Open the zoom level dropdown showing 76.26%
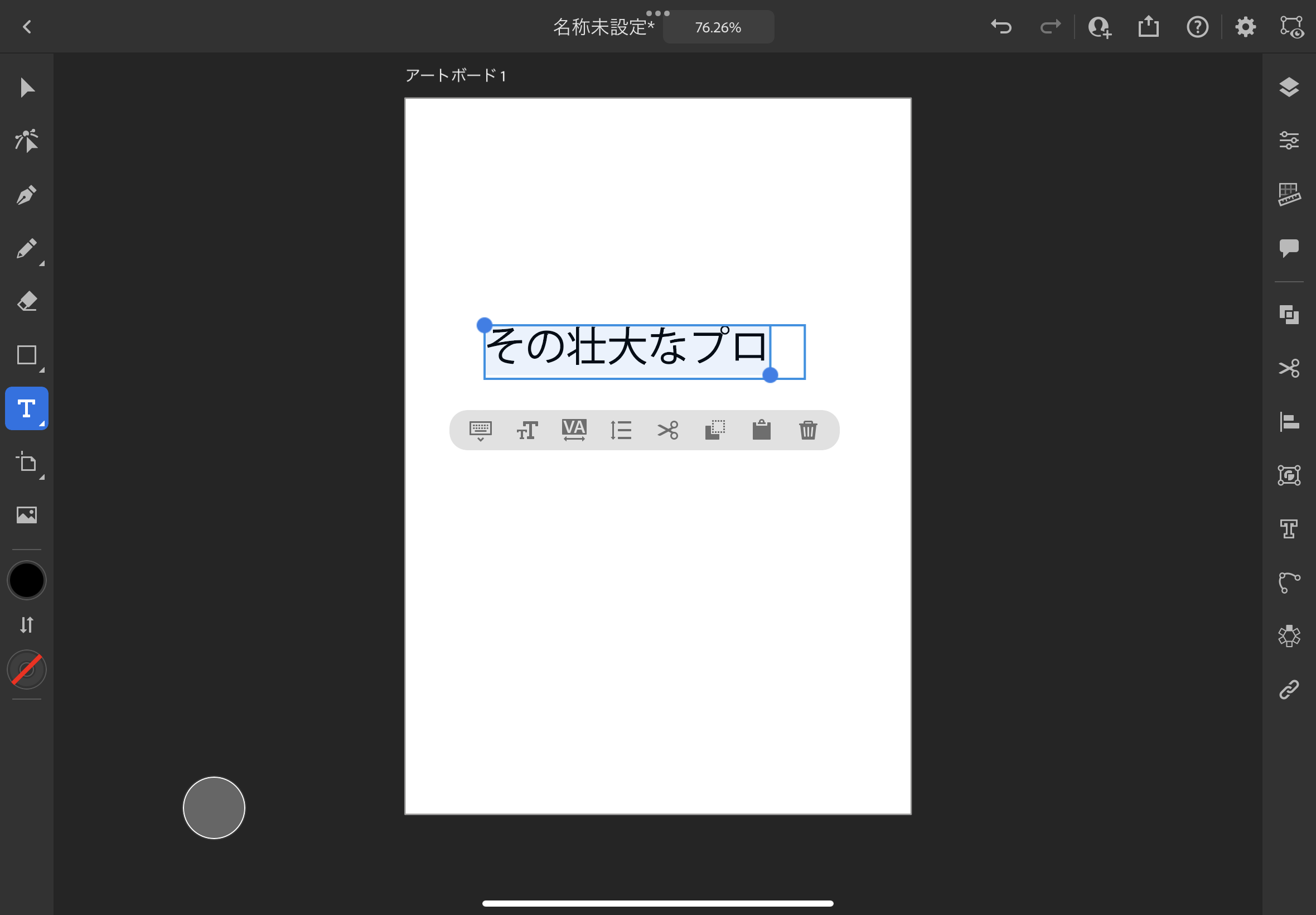 point(718,26)
